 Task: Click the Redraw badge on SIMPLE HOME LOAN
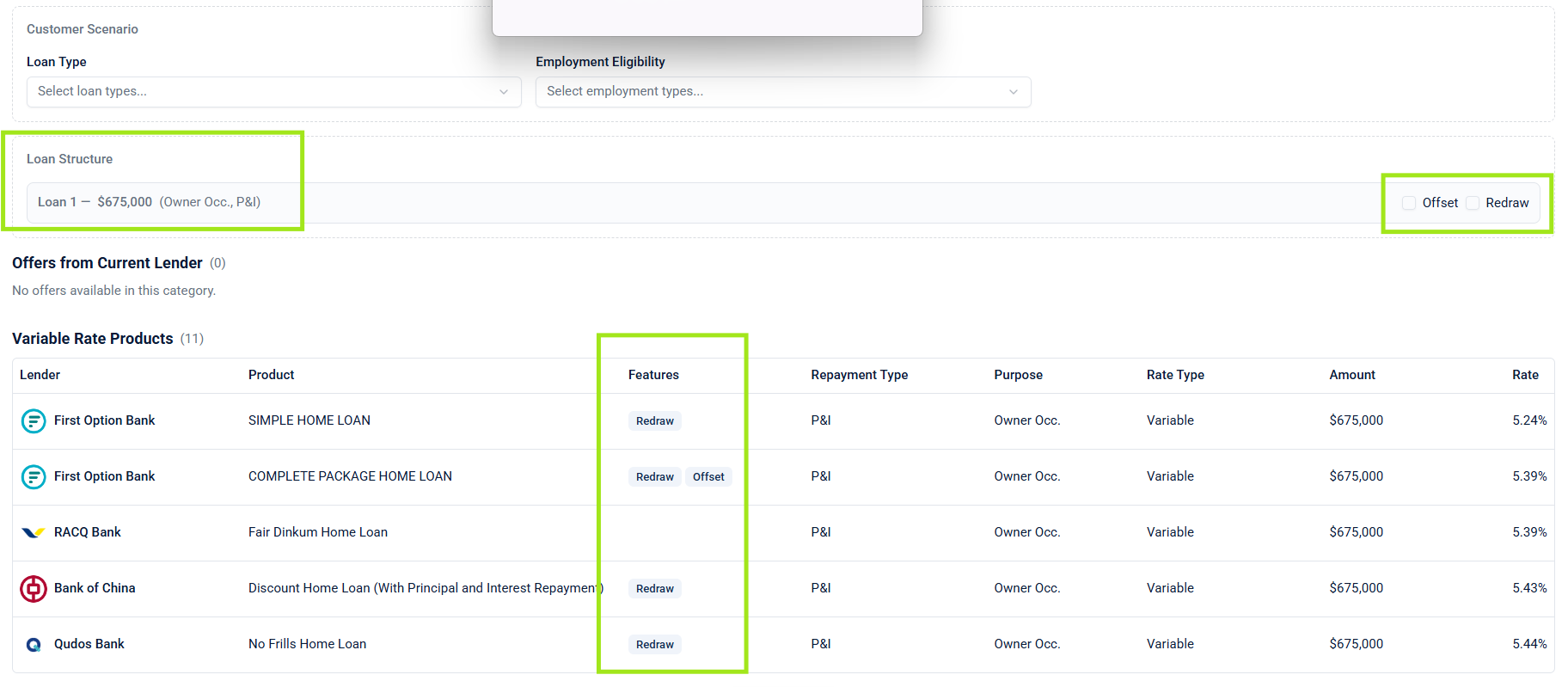[654, 420]
